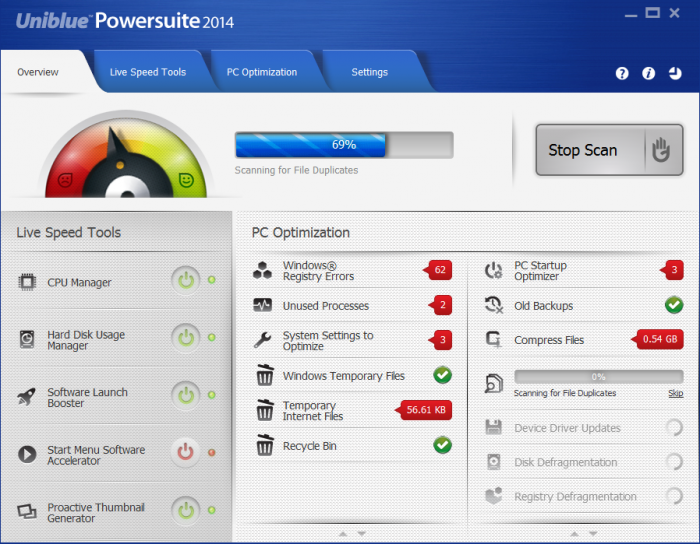Viewport: 700px width, 544px height.
Task: Click the Stop Scan button
Action: [x=609, y=150]
